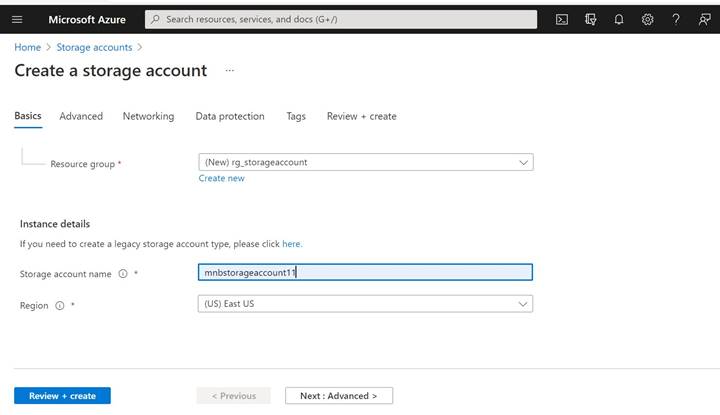The image size is (720, 415).
Task: Open the feedback icon in the top bar
Action: pyautogui.click(x=704, y=19)
